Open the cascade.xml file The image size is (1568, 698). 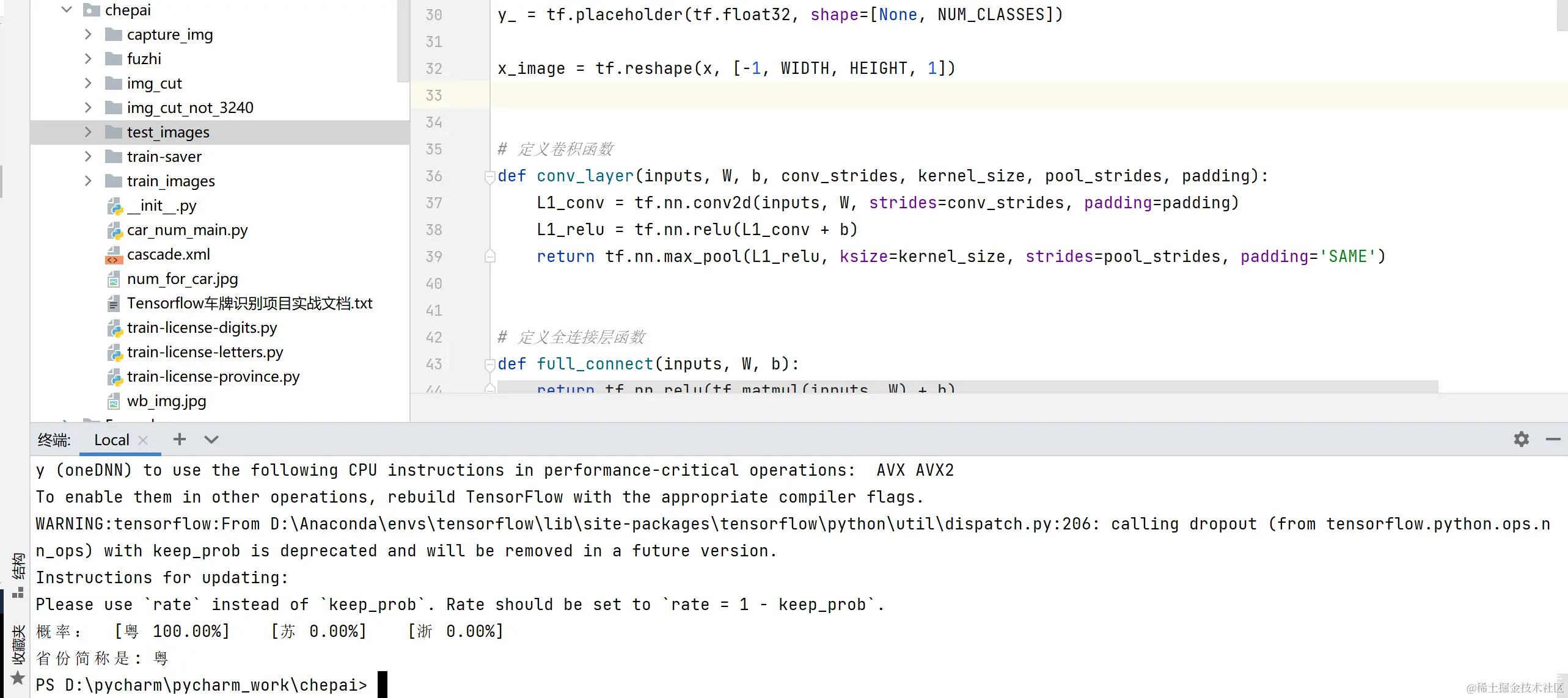(168, 255)
